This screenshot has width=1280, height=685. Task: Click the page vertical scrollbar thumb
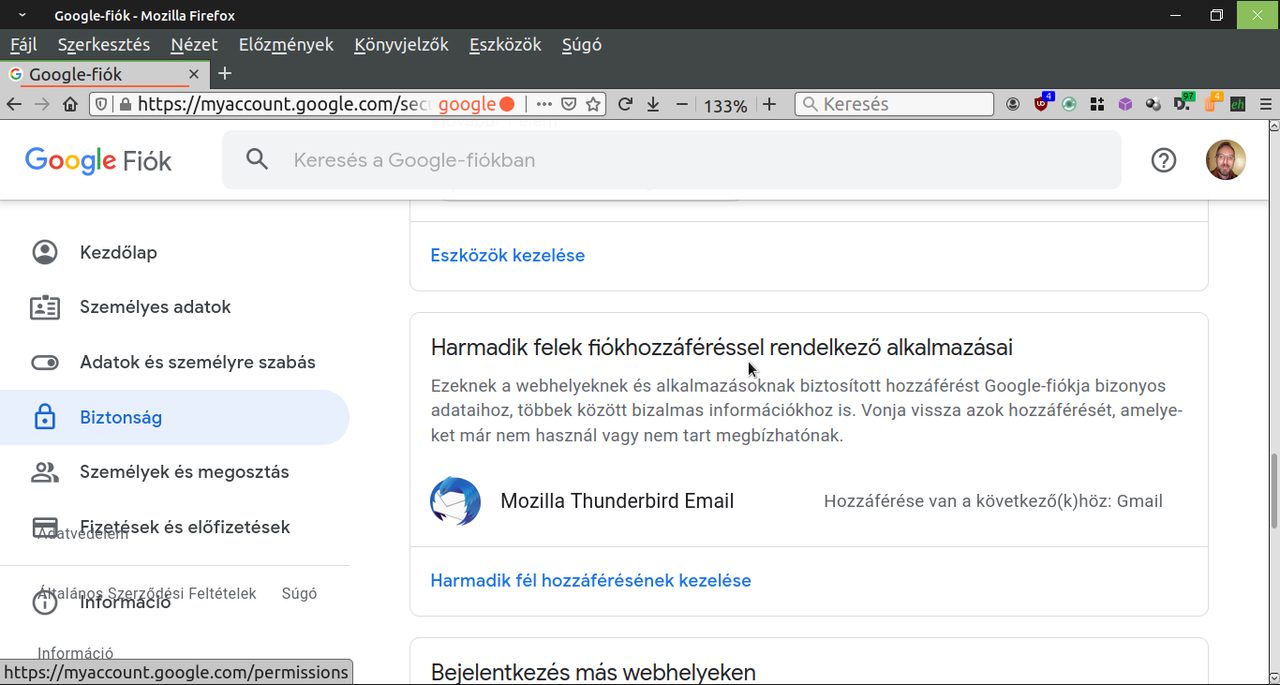pos(1273,491)
